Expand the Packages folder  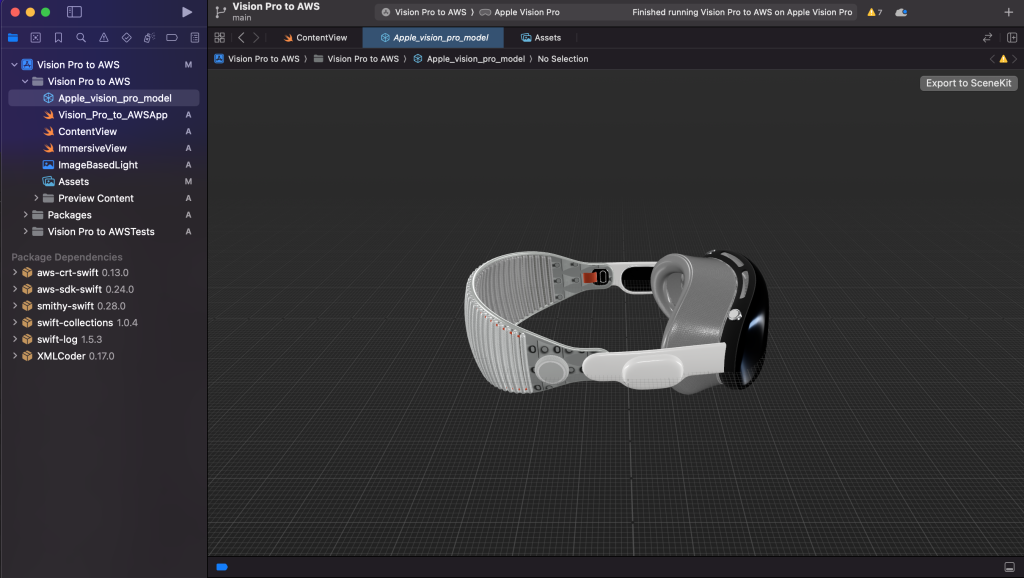[x=26, y=214]
